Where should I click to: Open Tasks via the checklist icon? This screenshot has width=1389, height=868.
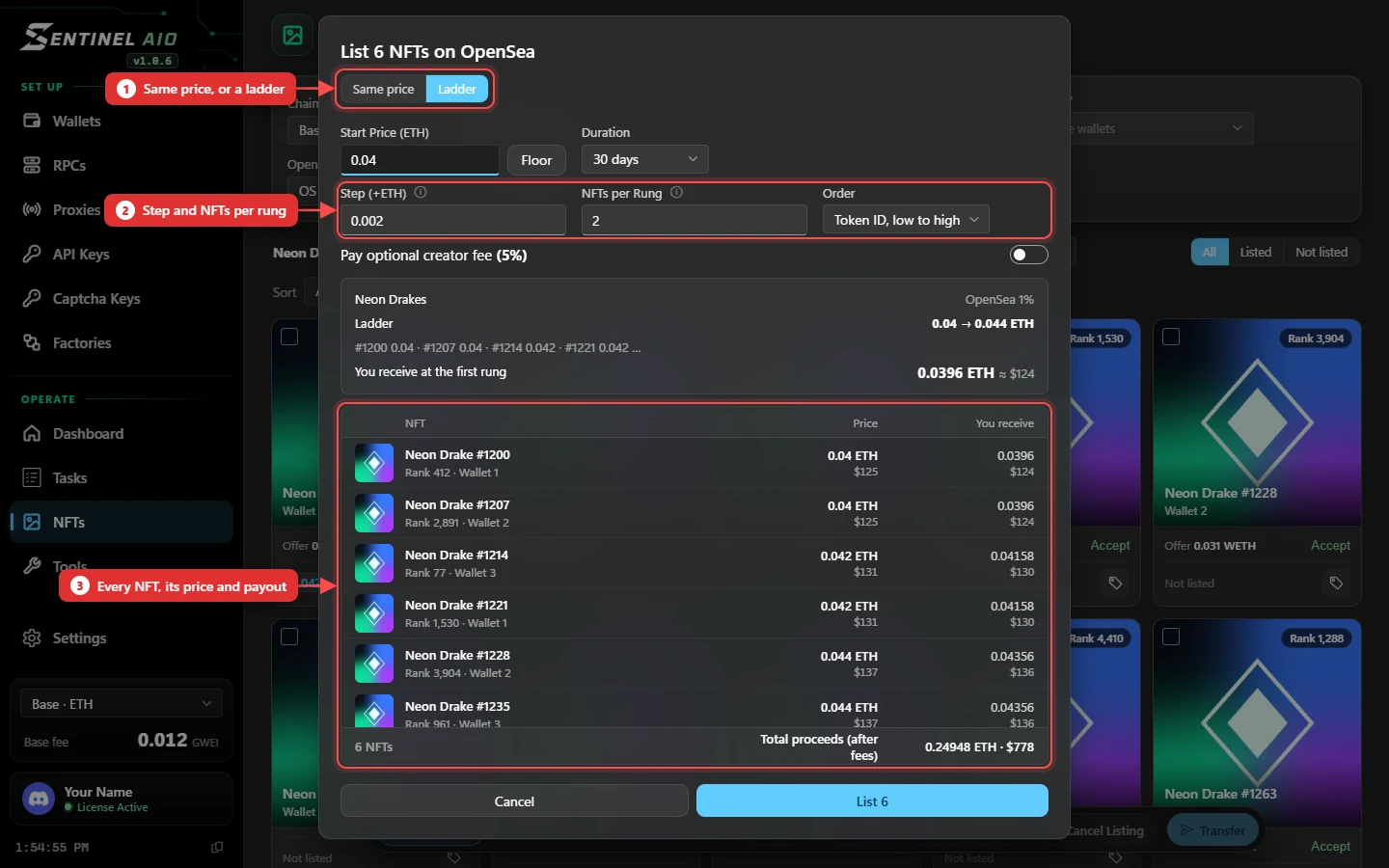32,477
